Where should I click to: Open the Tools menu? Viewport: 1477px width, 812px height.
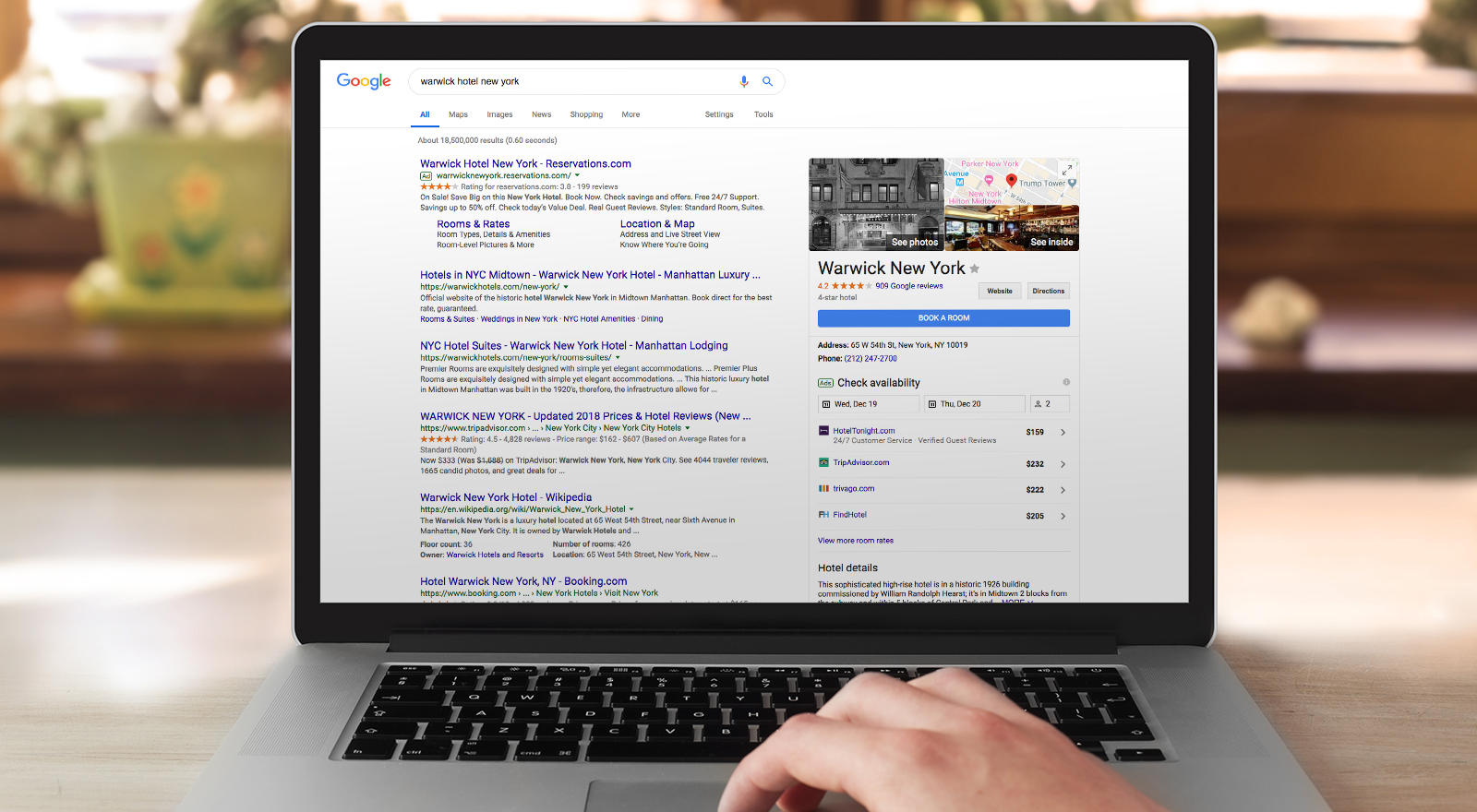(763, 114)
